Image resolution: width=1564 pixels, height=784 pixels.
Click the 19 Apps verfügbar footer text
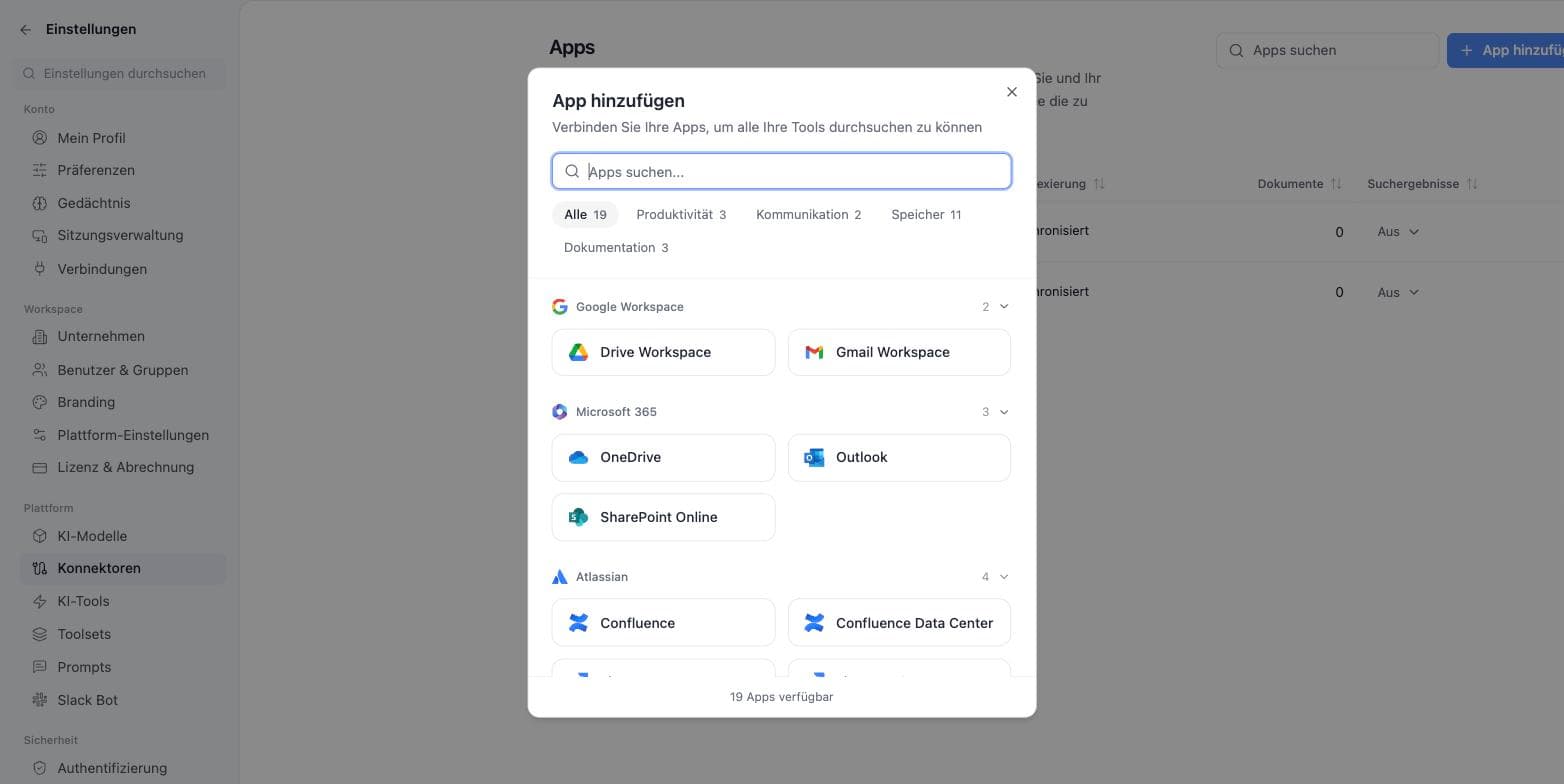[x=781, y=697]
